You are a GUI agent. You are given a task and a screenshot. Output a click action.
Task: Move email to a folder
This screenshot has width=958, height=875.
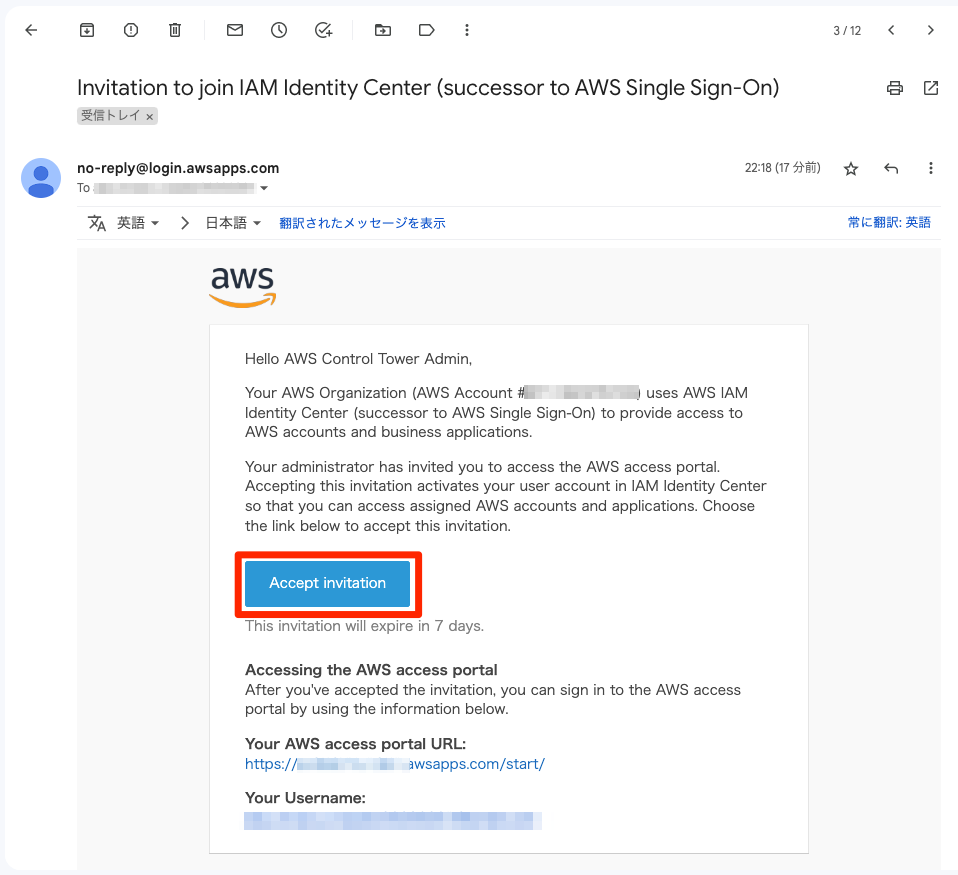pyautogui.click(x=382, y=30)
